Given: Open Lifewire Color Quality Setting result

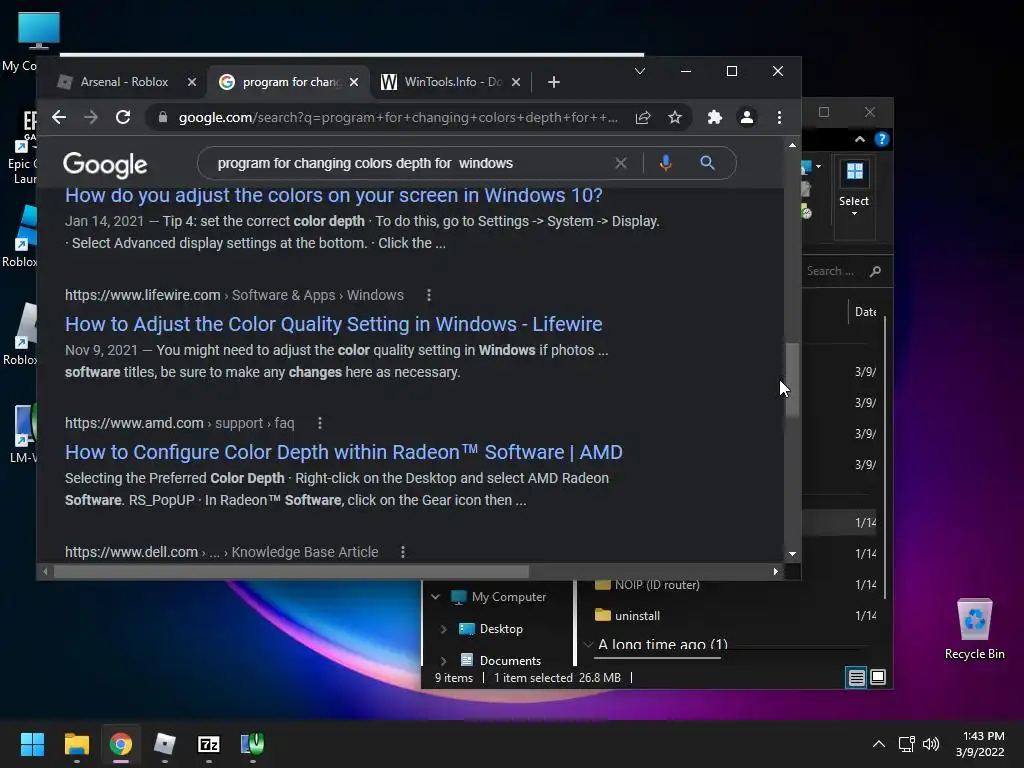Looking at the screenshot, I should click(x=334, y=324).
